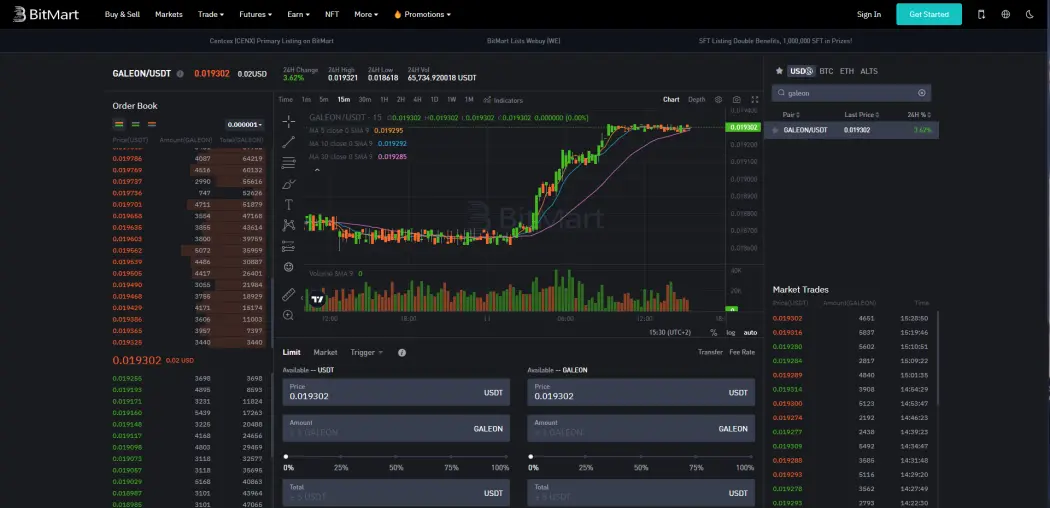Image resolution: width=1050 pixels, height=508 pixels.
Task: Expand chart to fullscreen
Action: point(755,100)
